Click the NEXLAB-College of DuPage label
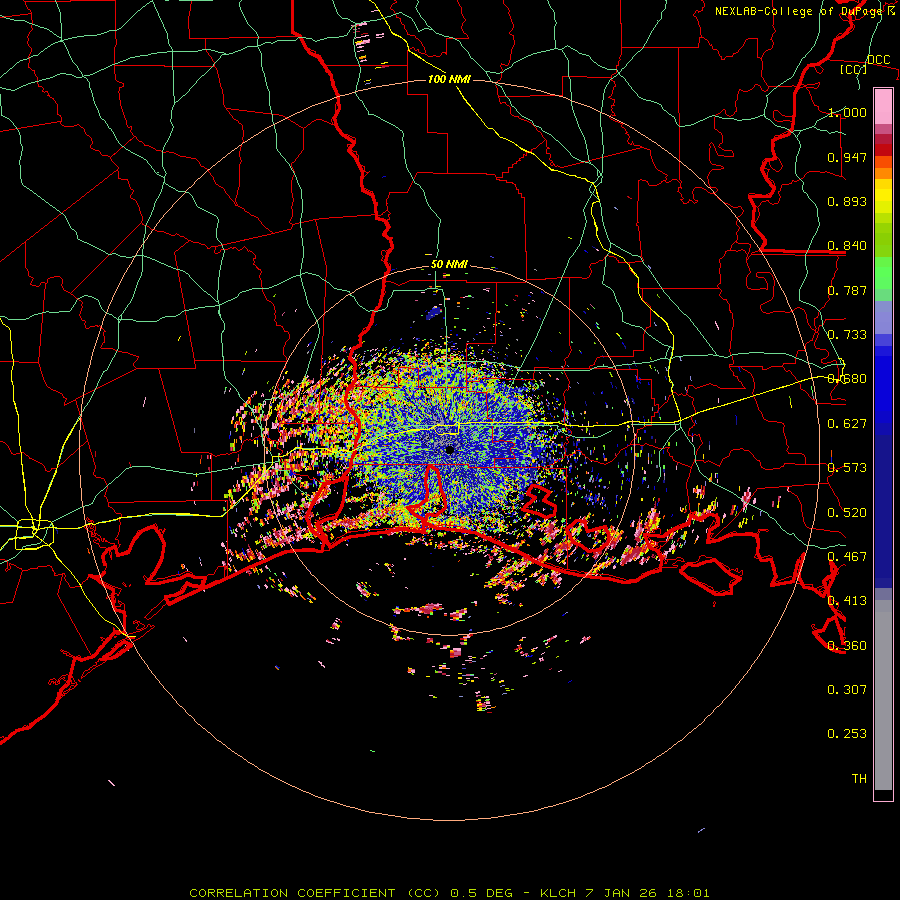Viewport: 900px width, 900px height. point(804,11)
